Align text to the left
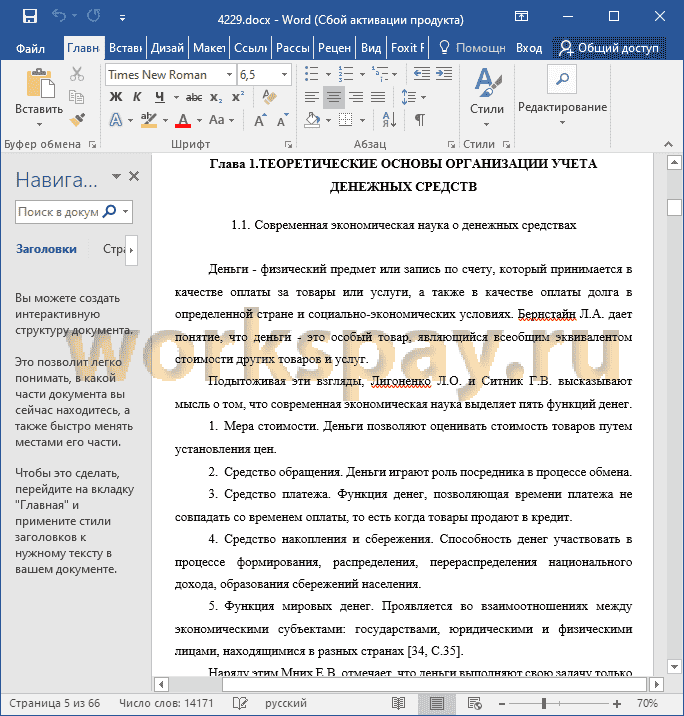 pos(312,97)
